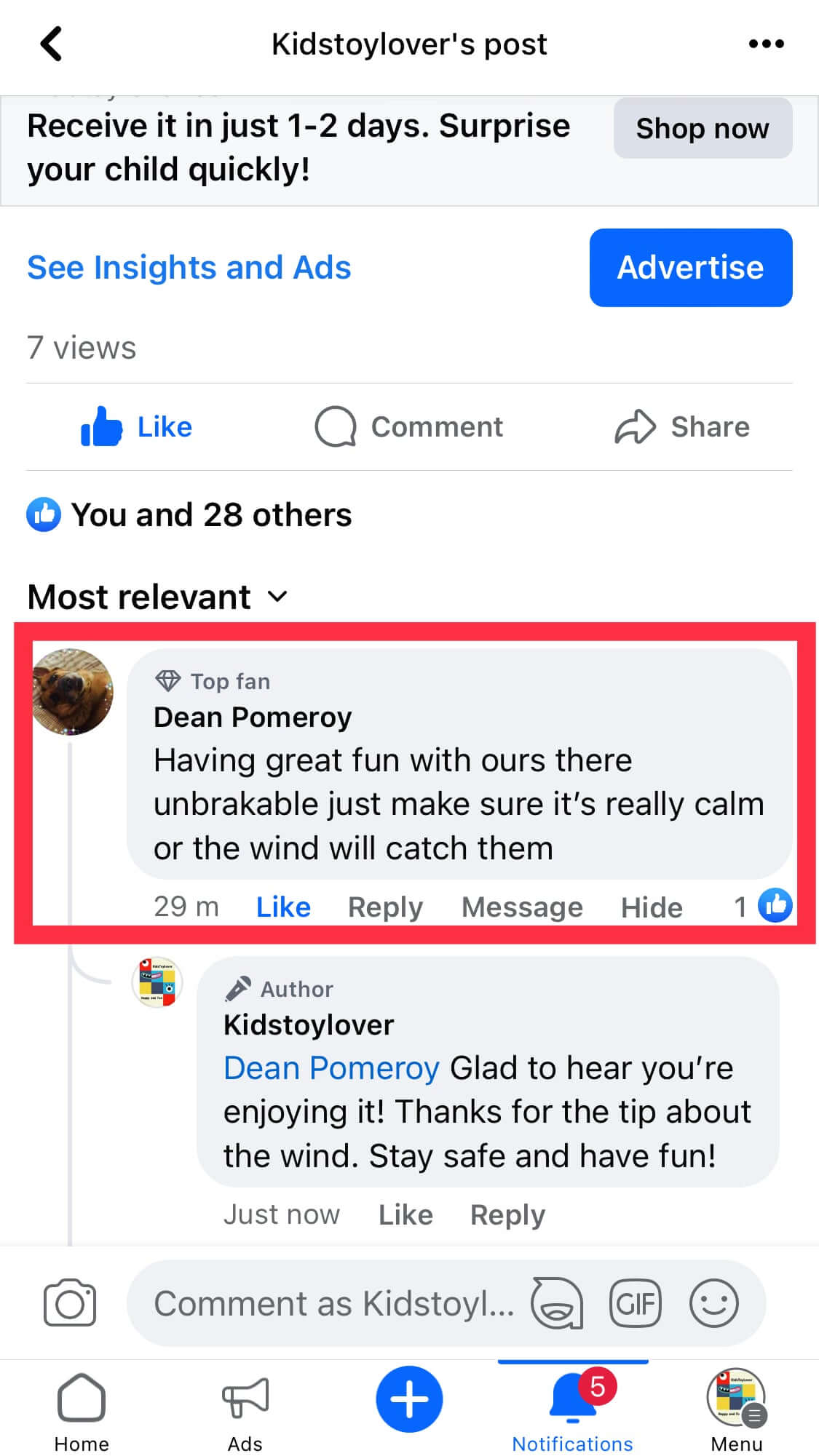Tap the blue plus create button
This screenshot has height=1456, width=819.
409,1399
